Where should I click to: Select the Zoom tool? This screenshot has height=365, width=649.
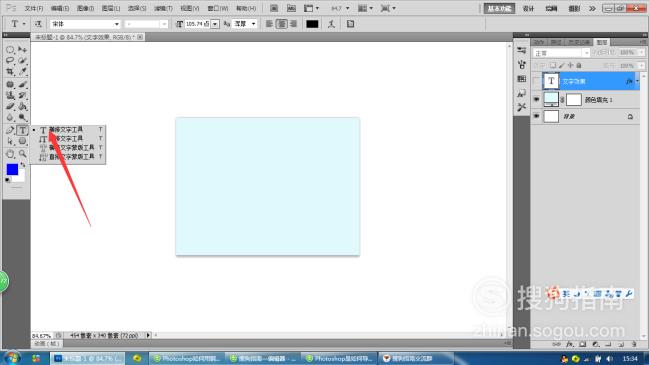point(23,154)
